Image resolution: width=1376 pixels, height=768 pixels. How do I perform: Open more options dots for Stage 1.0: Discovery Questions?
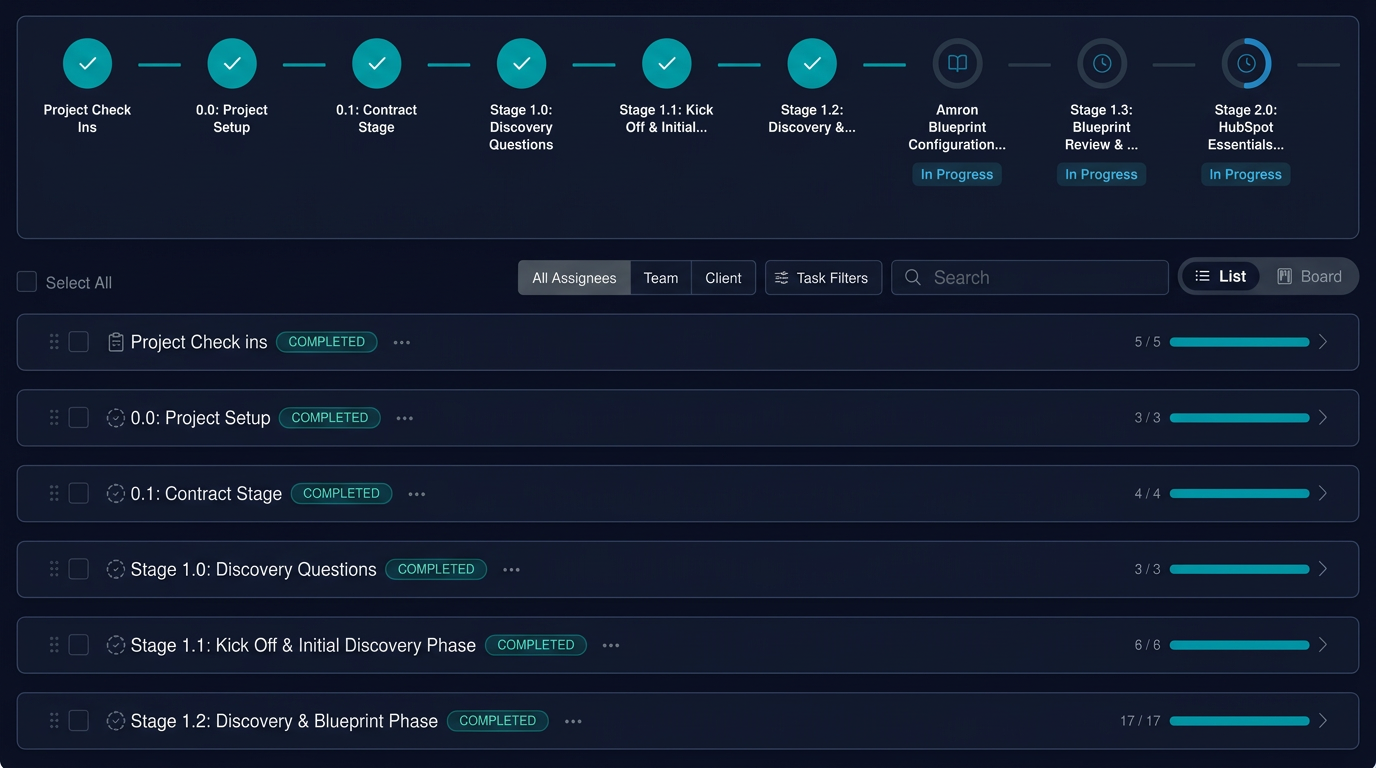pos(512,570)
